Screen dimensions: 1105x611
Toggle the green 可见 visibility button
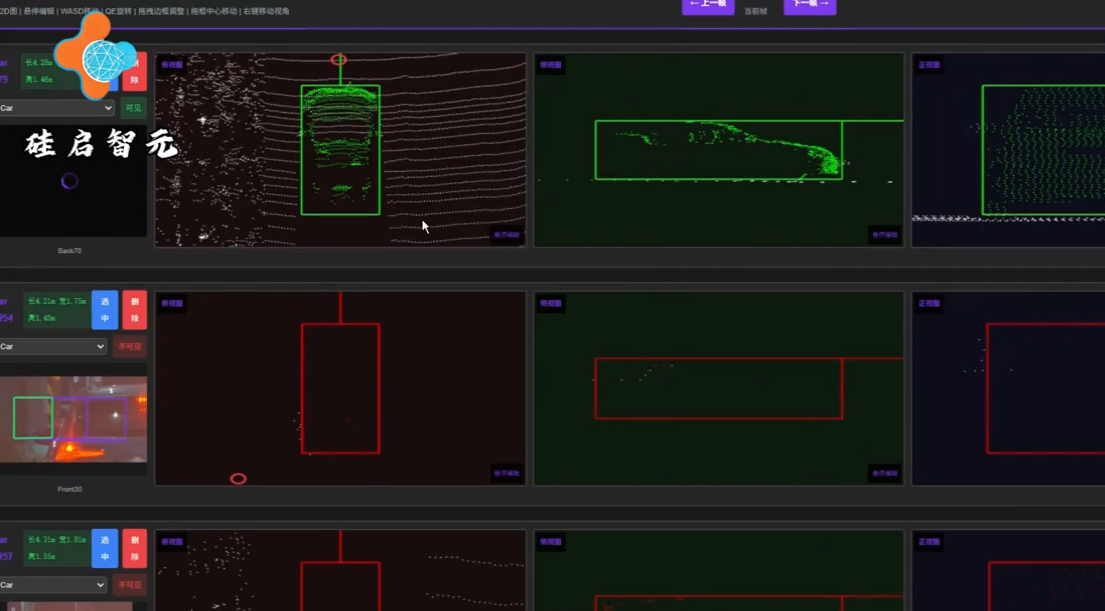coord(132,108)
